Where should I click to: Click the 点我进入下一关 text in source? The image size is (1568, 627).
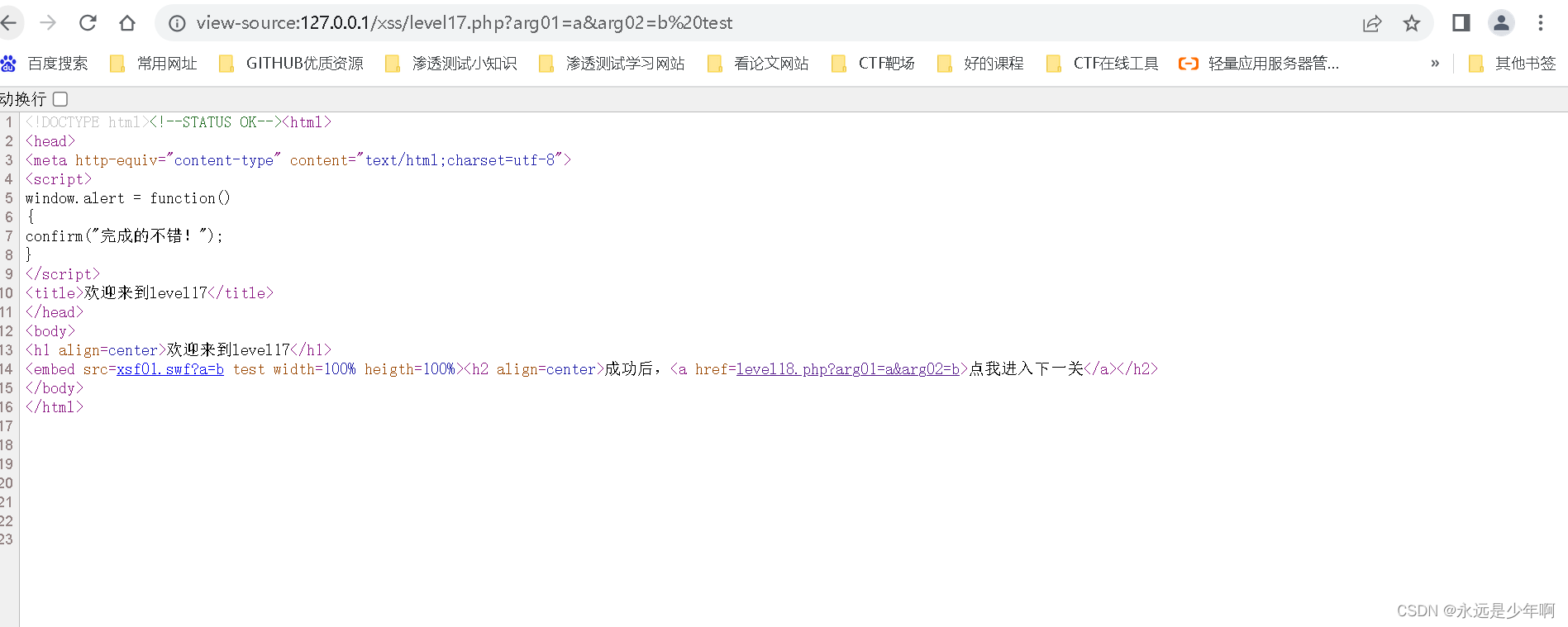tap(1026, 369)
